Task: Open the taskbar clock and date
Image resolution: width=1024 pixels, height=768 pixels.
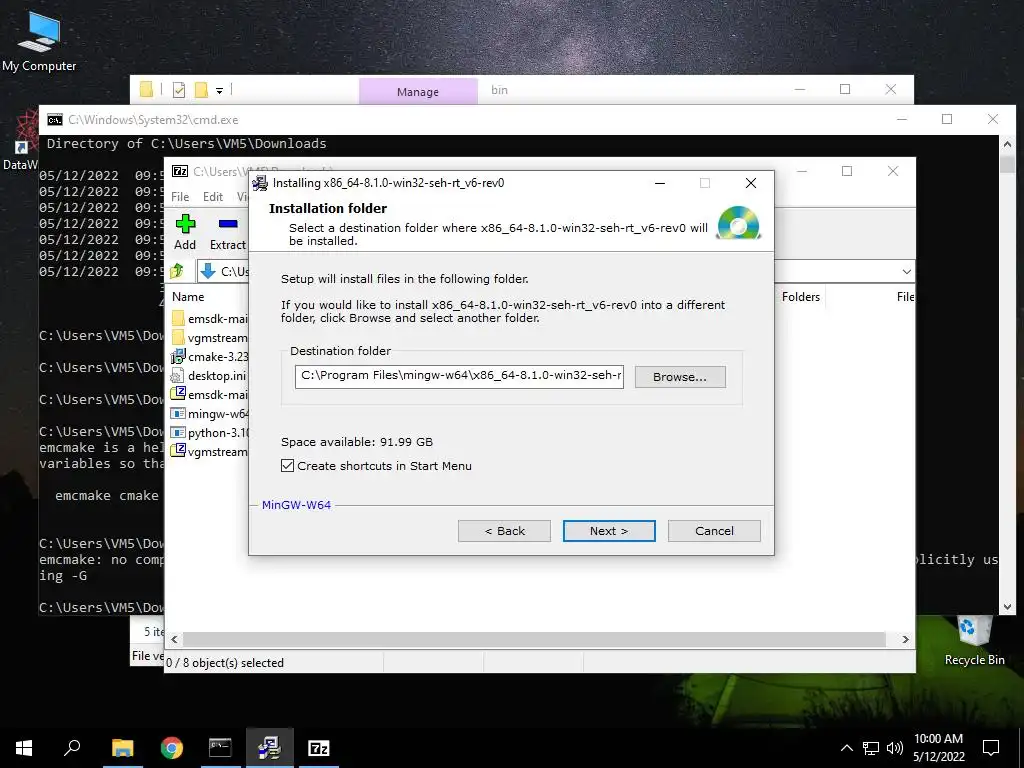Action: tap(938, 748)
